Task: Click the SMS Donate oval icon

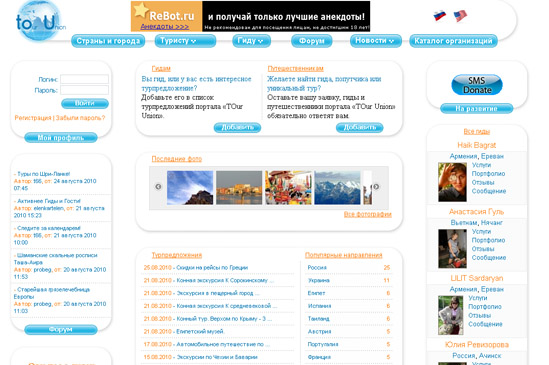Action: tap(477, 85)
